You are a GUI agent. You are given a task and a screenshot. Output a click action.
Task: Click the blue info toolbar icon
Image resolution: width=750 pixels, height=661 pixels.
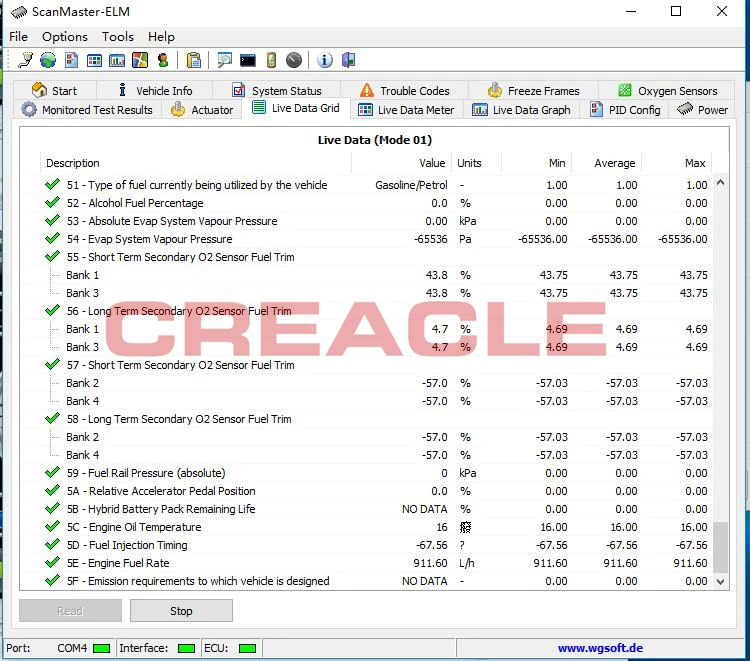[x=325, y=60]
